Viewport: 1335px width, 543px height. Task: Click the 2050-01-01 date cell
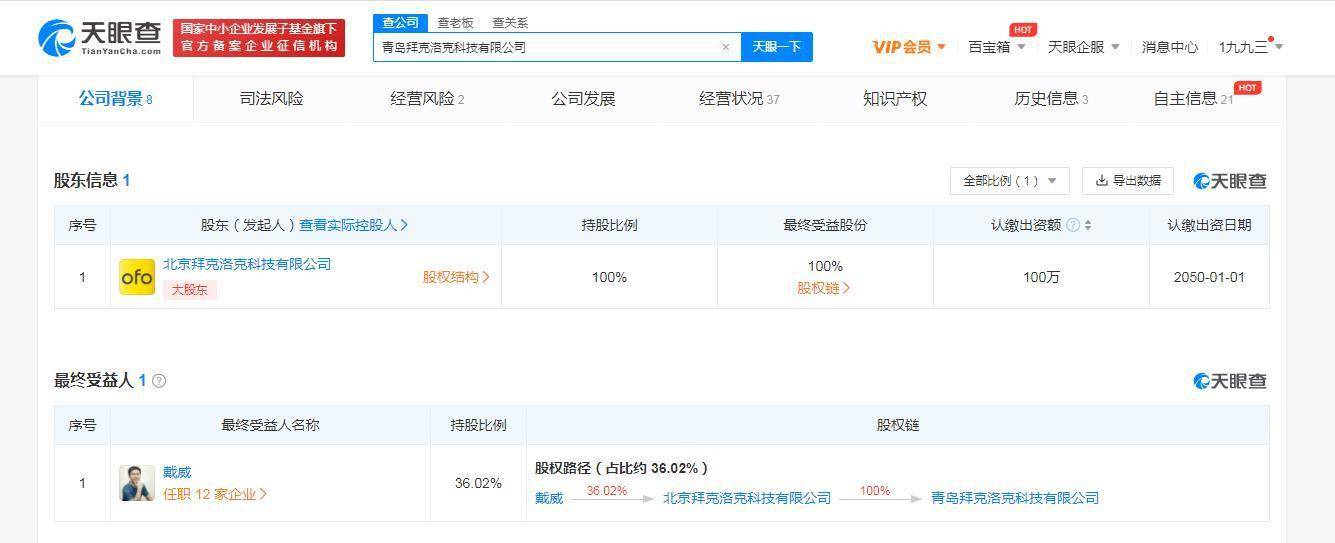(x=1209, y=277)
